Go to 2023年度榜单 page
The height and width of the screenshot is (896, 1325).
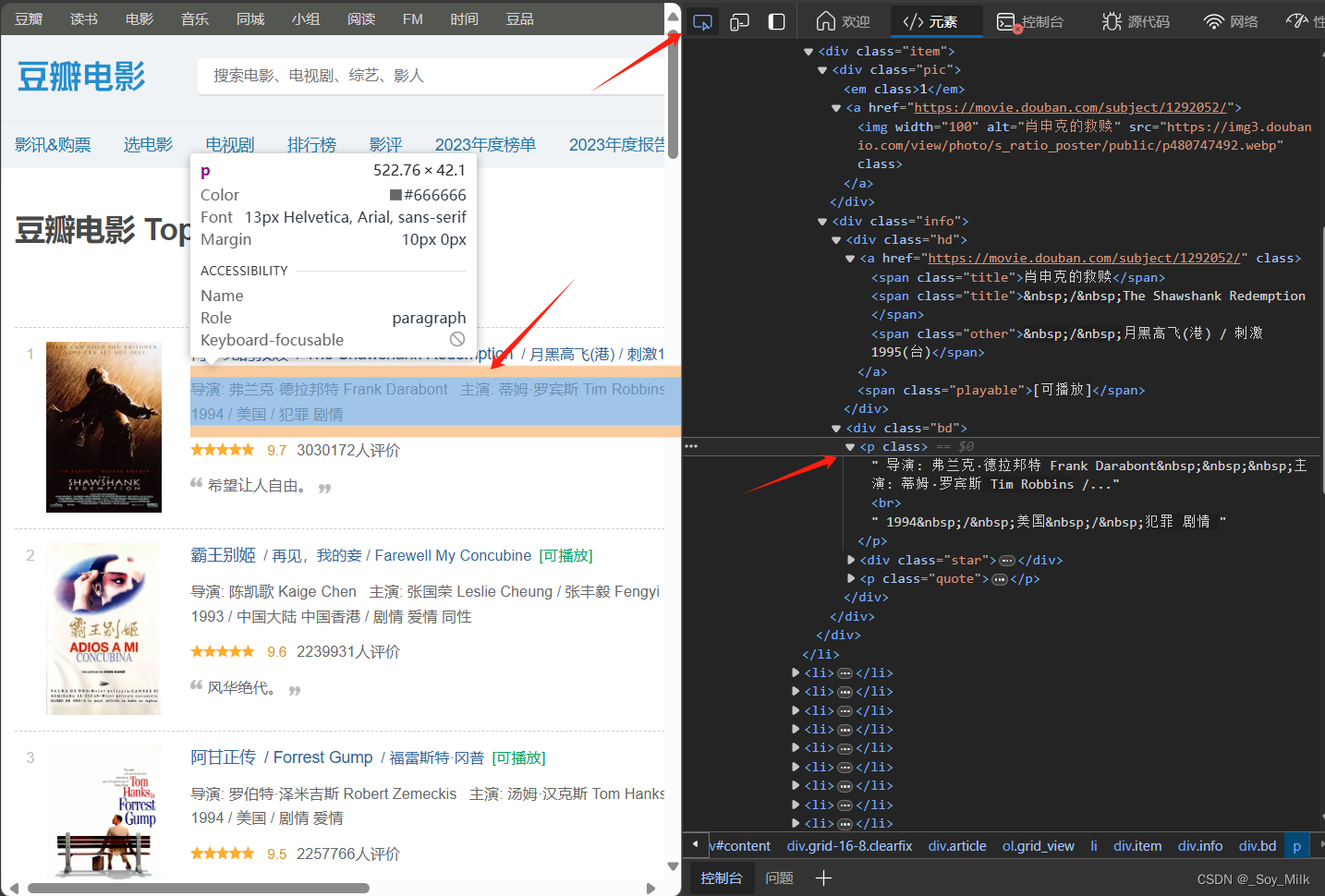tap(485, 145)
